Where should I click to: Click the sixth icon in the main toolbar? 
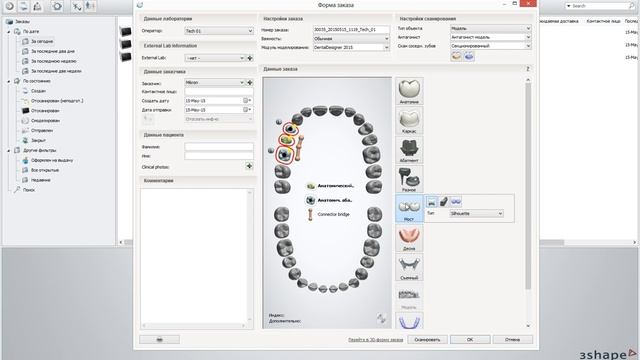90,6
